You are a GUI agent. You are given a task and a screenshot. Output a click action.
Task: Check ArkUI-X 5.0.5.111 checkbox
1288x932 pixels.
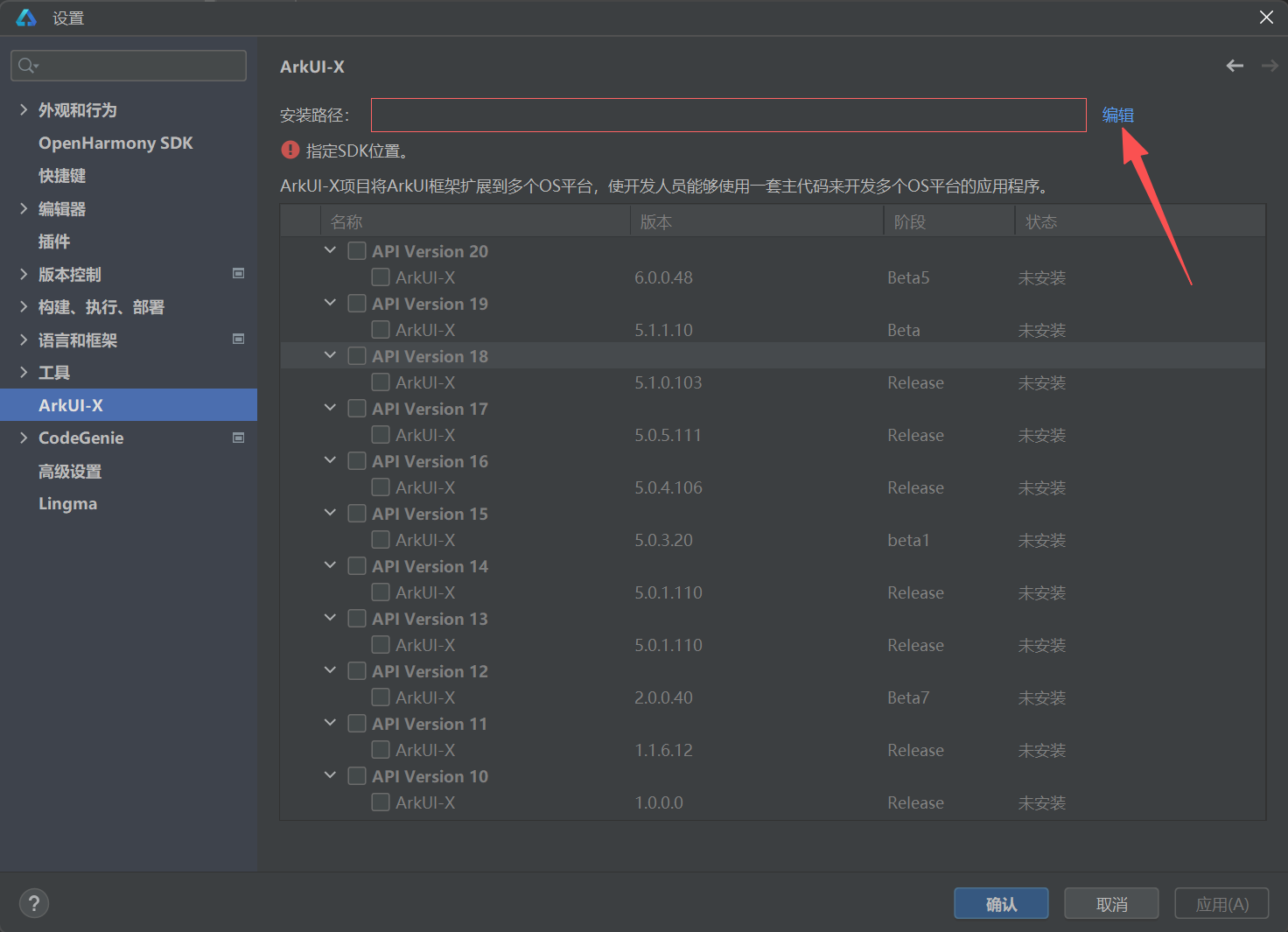click(381, 435)
